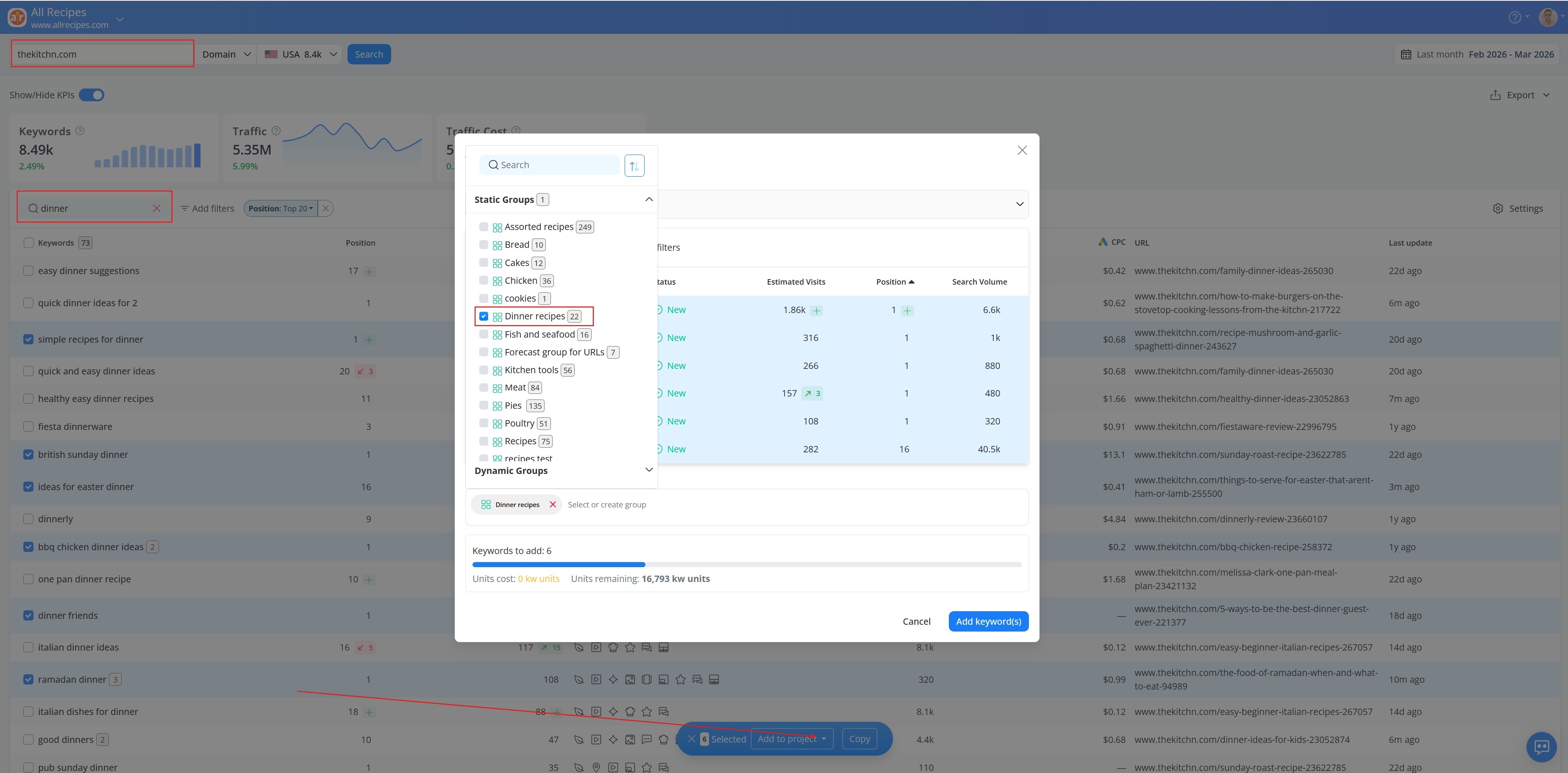Image resolution: width=1568 pixels, height=773 pixels.
Task: Click Add keyword(s) button
Action: [x=988, y=621]
